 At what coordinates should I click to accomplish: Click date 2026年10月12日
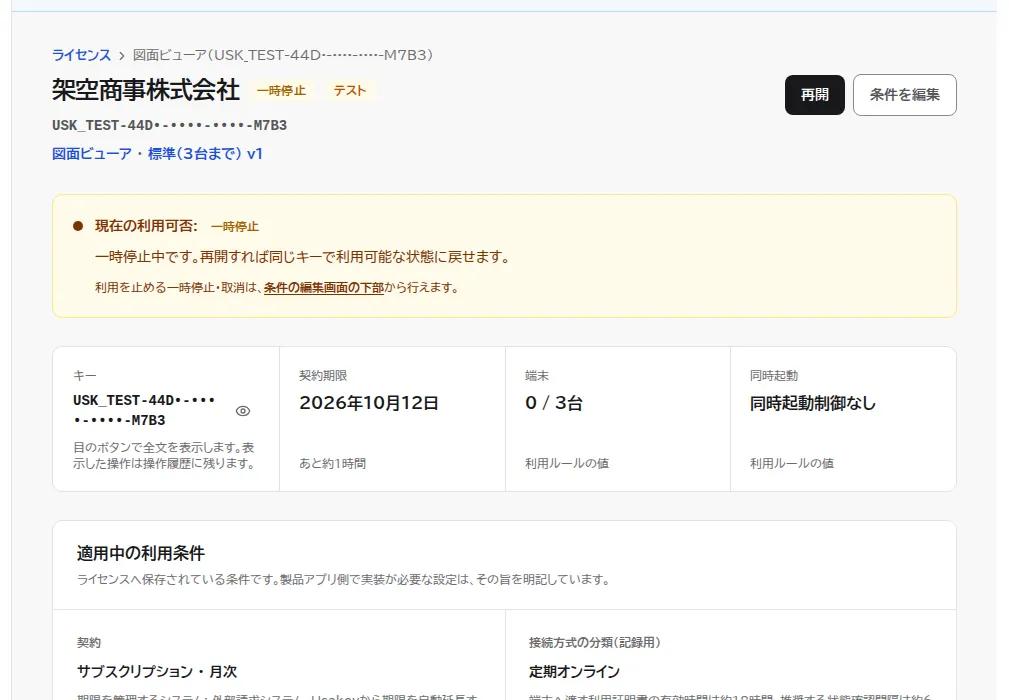[x=369, y=403]
